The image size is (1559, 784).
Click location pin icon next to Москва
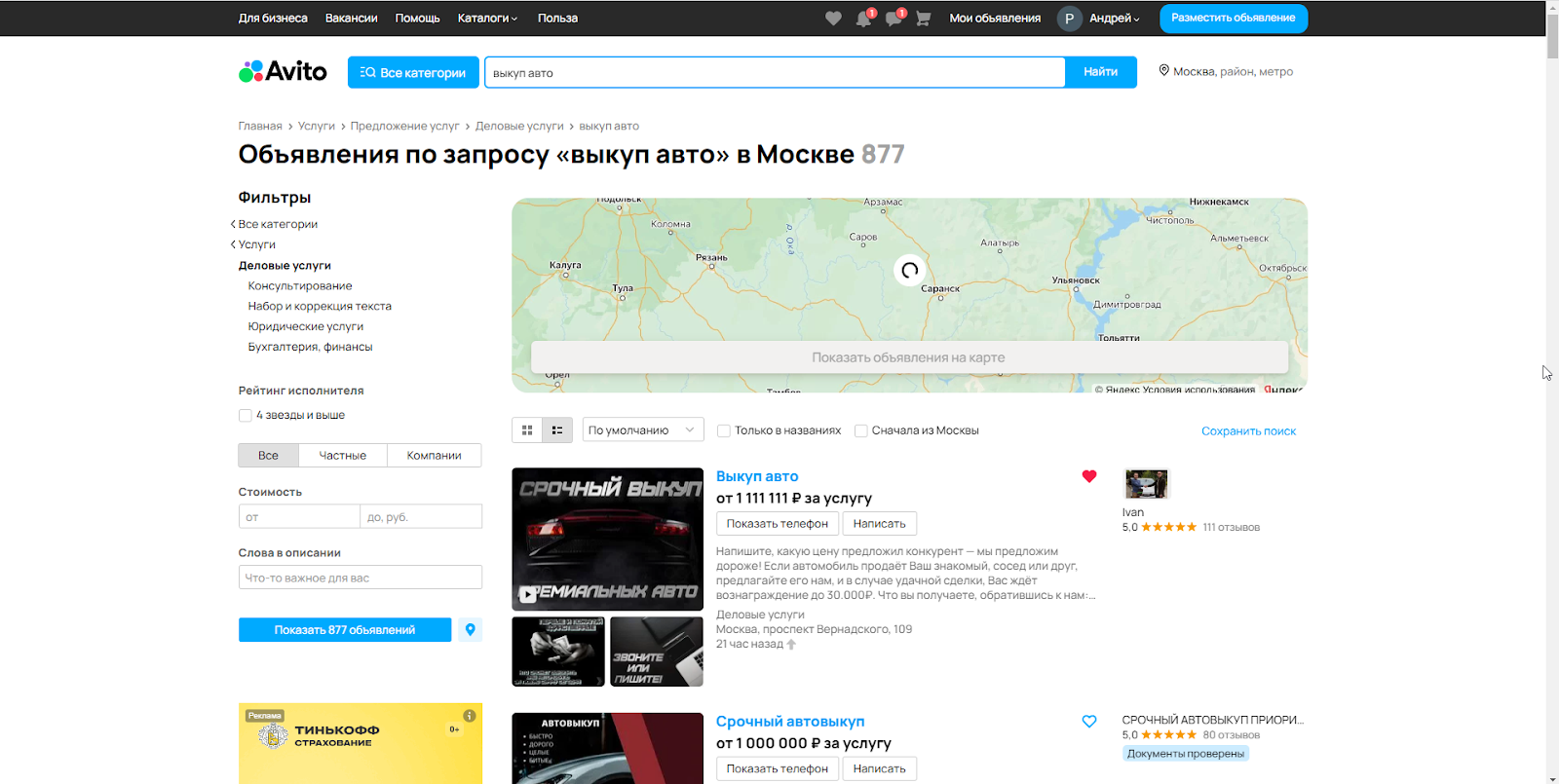click(1163, 71)
